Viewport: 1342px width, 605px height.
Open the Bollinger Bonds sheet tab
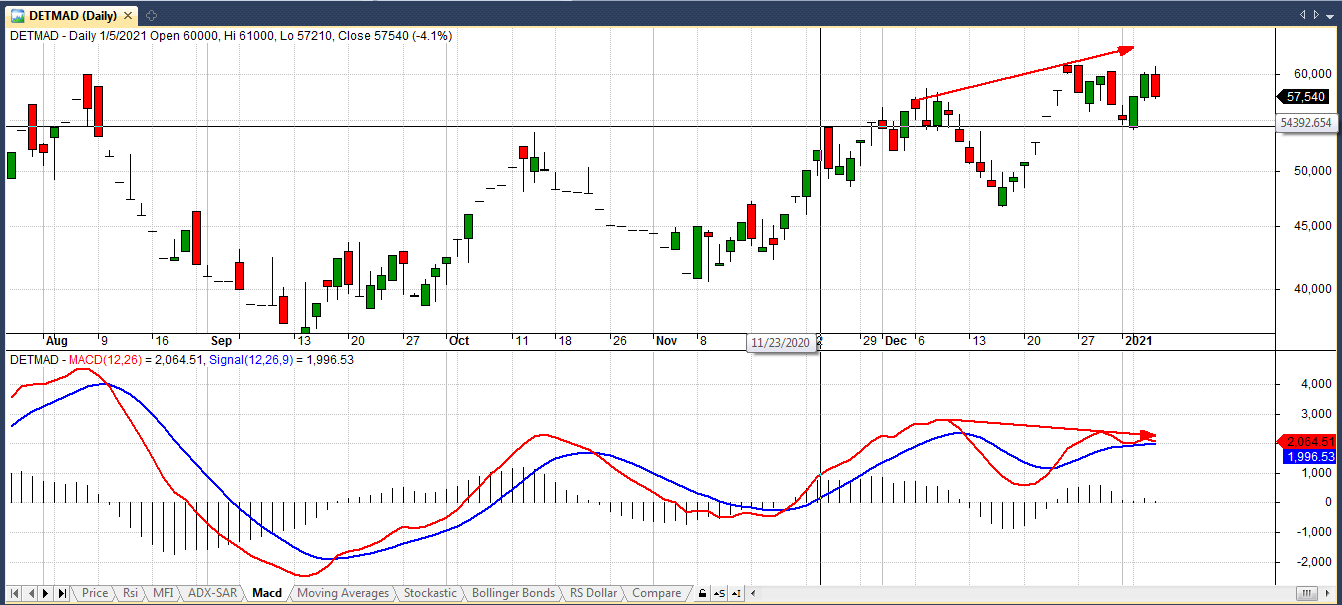512,594
